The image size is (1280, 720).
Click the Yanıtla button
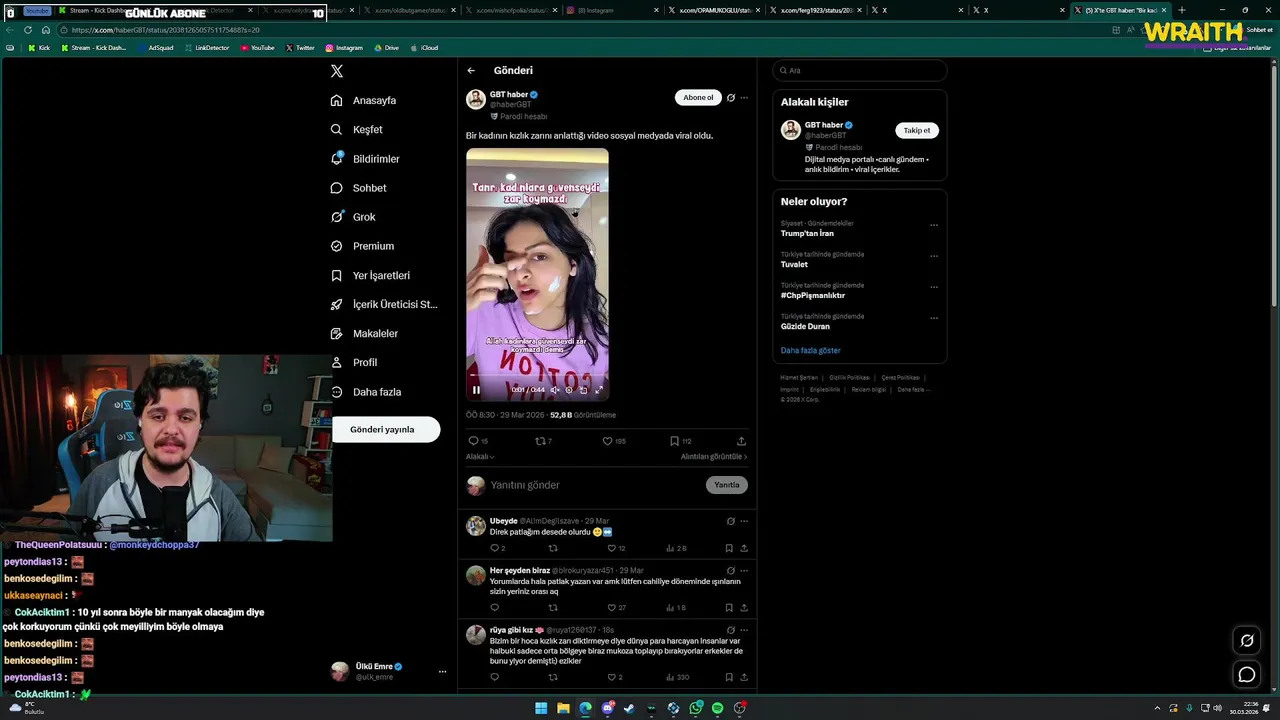coord(727,485)
